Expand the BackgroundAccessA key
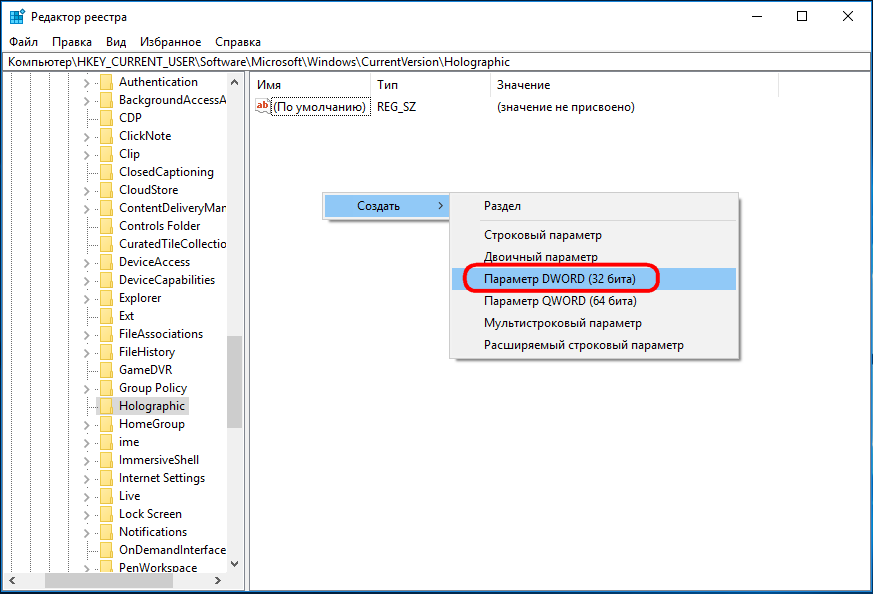Screen dimensions: 873x594 (x=86, y=101)
